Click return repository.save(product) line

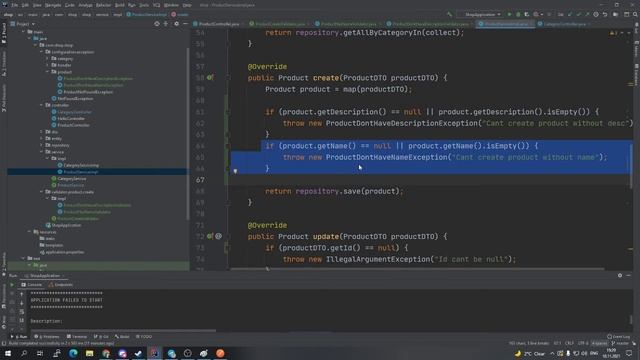point(334,191)
